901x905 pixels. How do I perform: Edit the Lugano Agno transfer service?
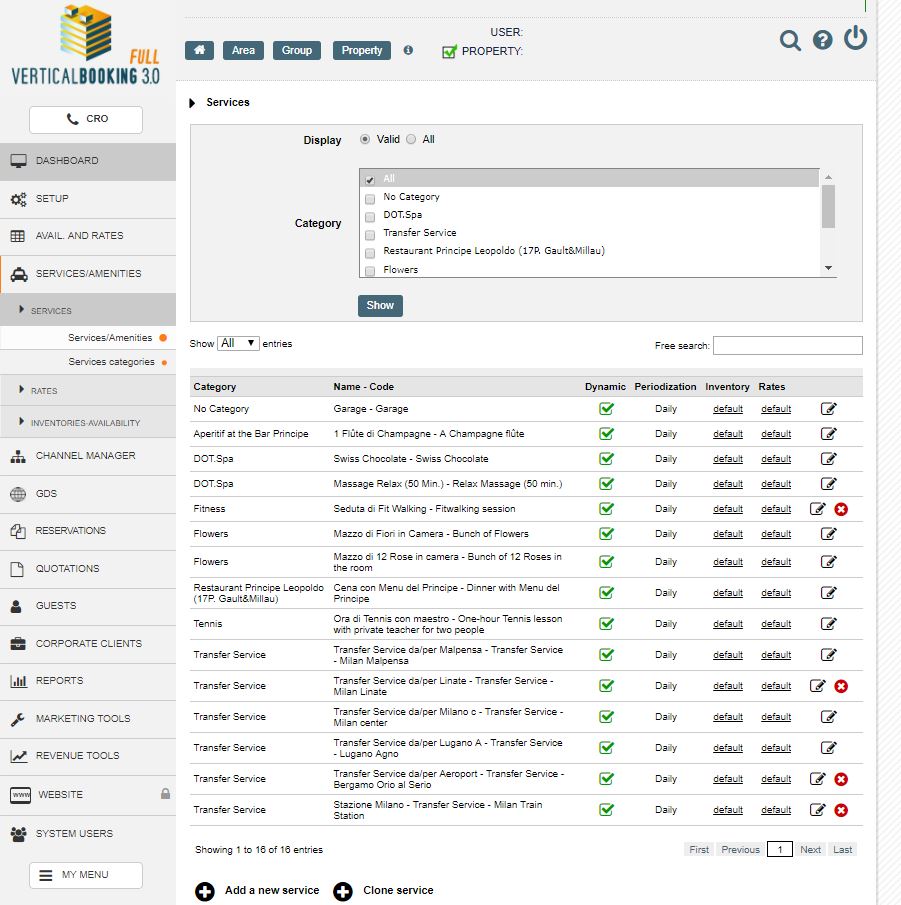pos(828,748)
